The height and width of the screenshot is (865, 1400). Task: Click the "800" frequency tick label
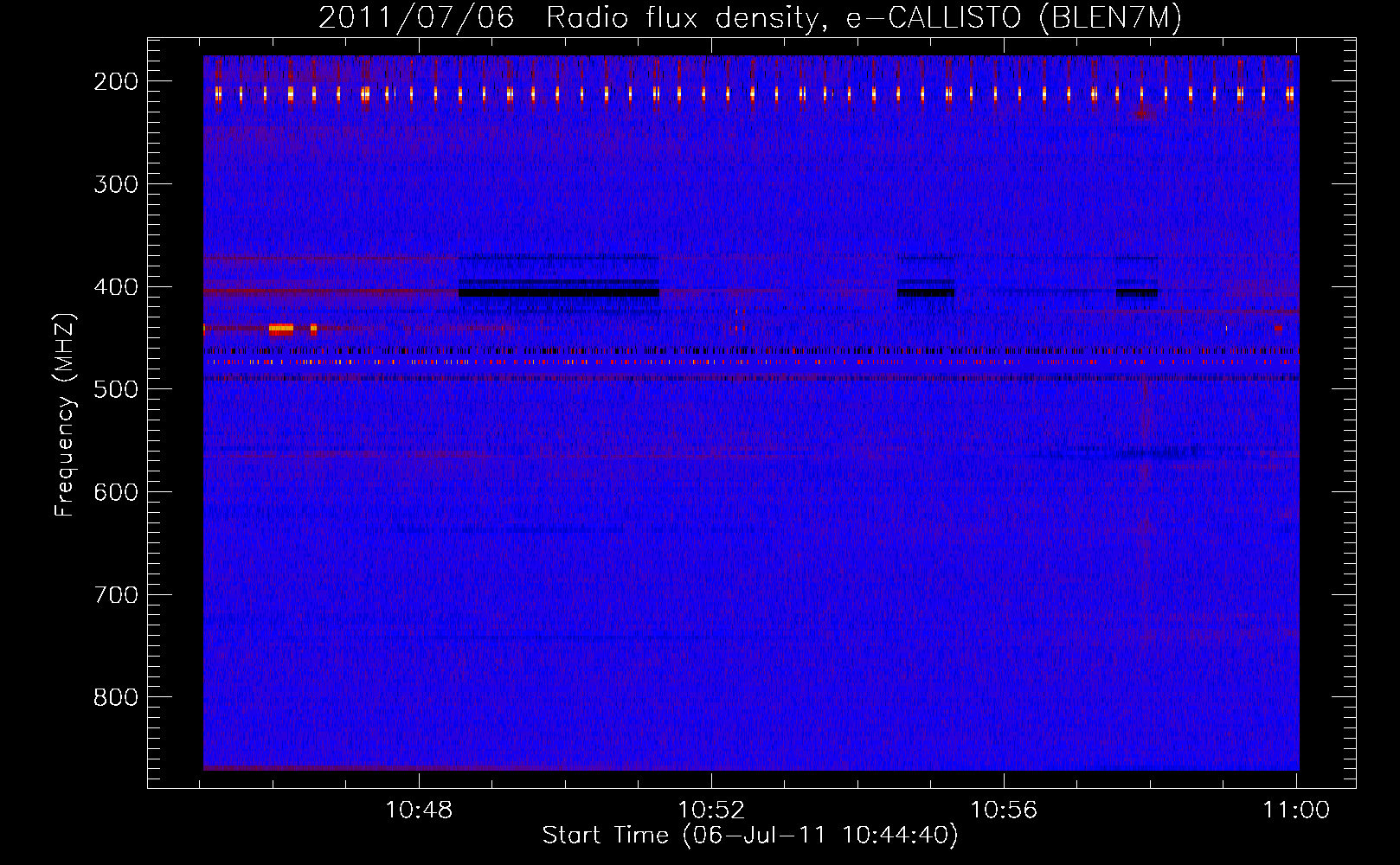click(x=116, y=697)
